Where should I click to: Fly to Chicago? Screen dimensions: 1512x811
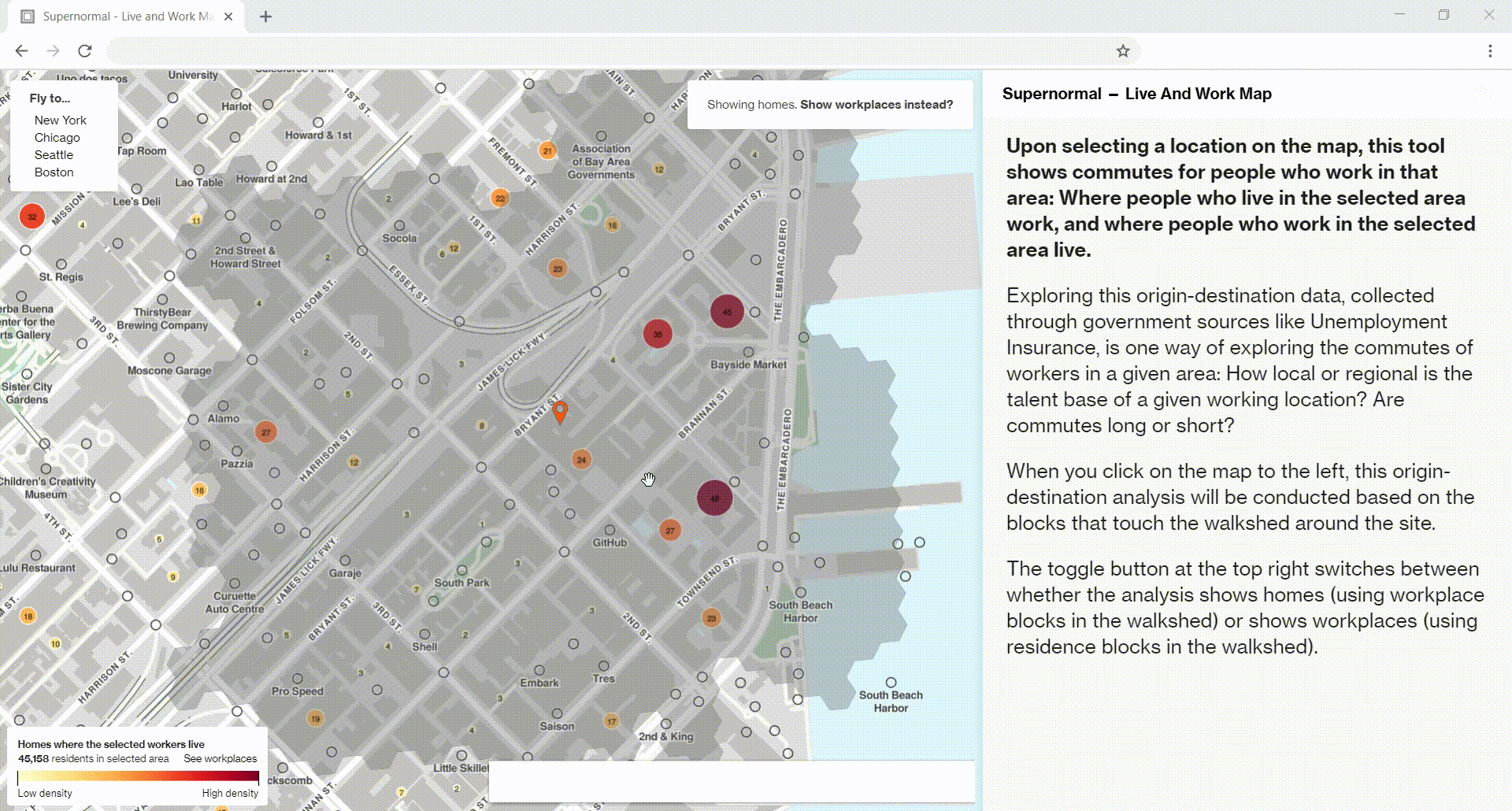coord(57,138)
